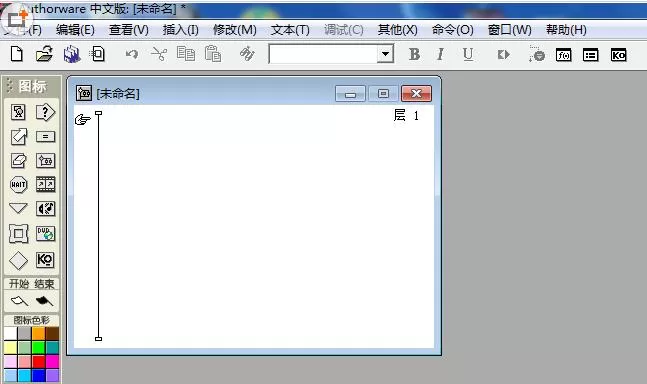Image resolution: width=647 pixels, height=384 pixels.
Task: Choose the white icon color swatch
Action: coord(10,334)
